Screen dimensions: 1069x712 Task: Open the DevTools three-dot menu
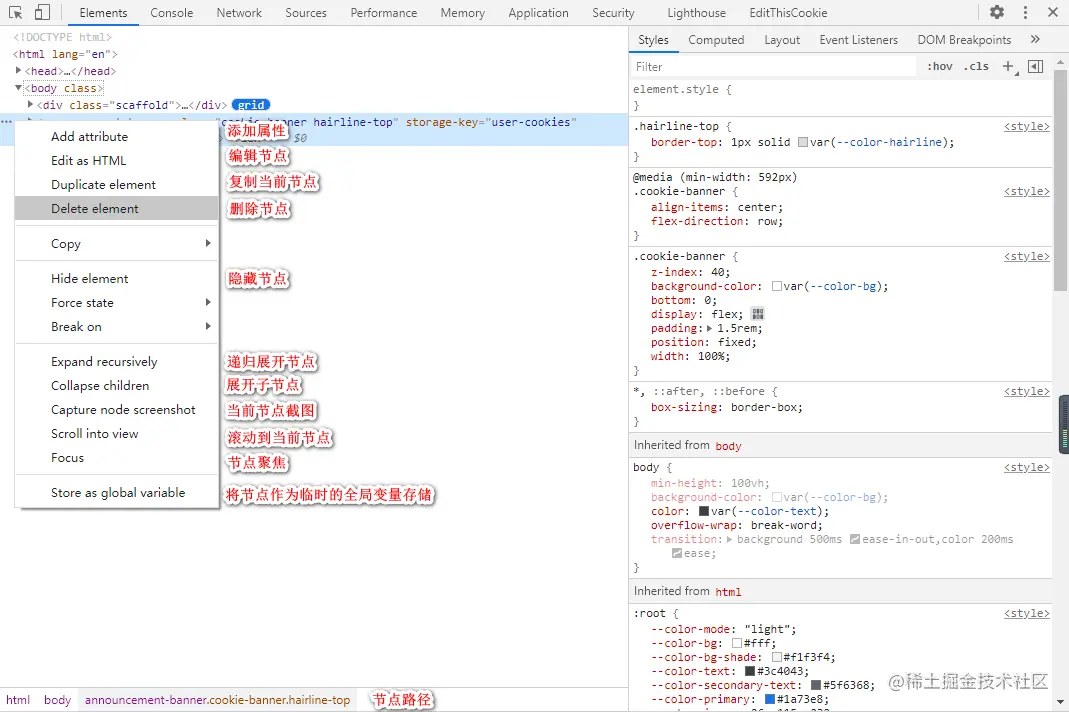coord(1025,12)
